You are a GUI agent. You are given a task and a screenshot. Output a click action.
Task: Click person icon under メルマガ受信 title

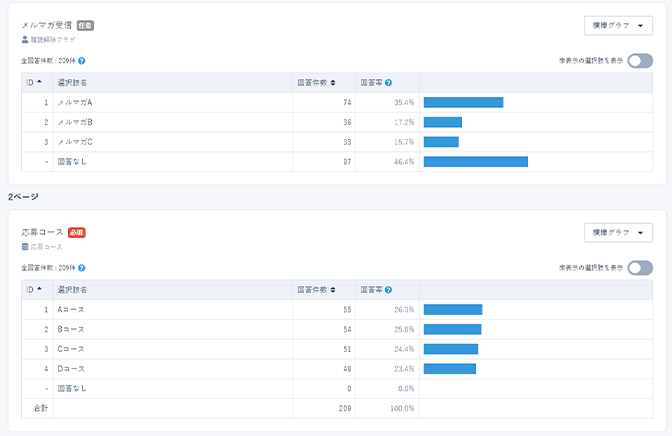25,40
